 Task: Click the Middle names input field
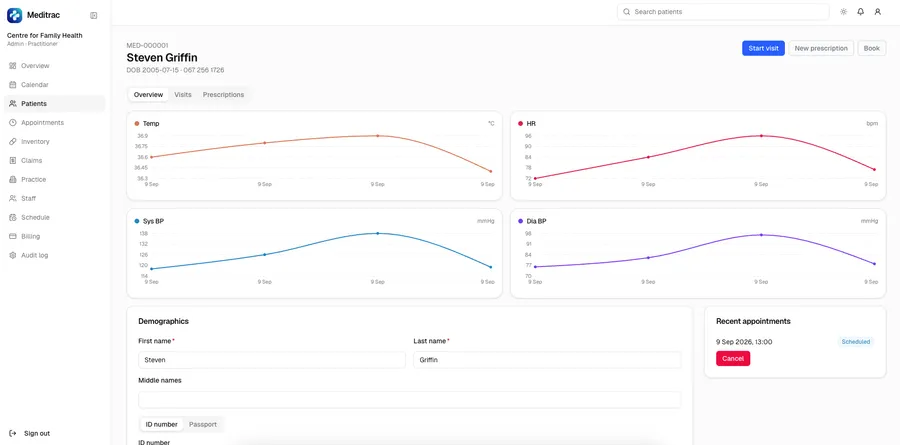410,400
